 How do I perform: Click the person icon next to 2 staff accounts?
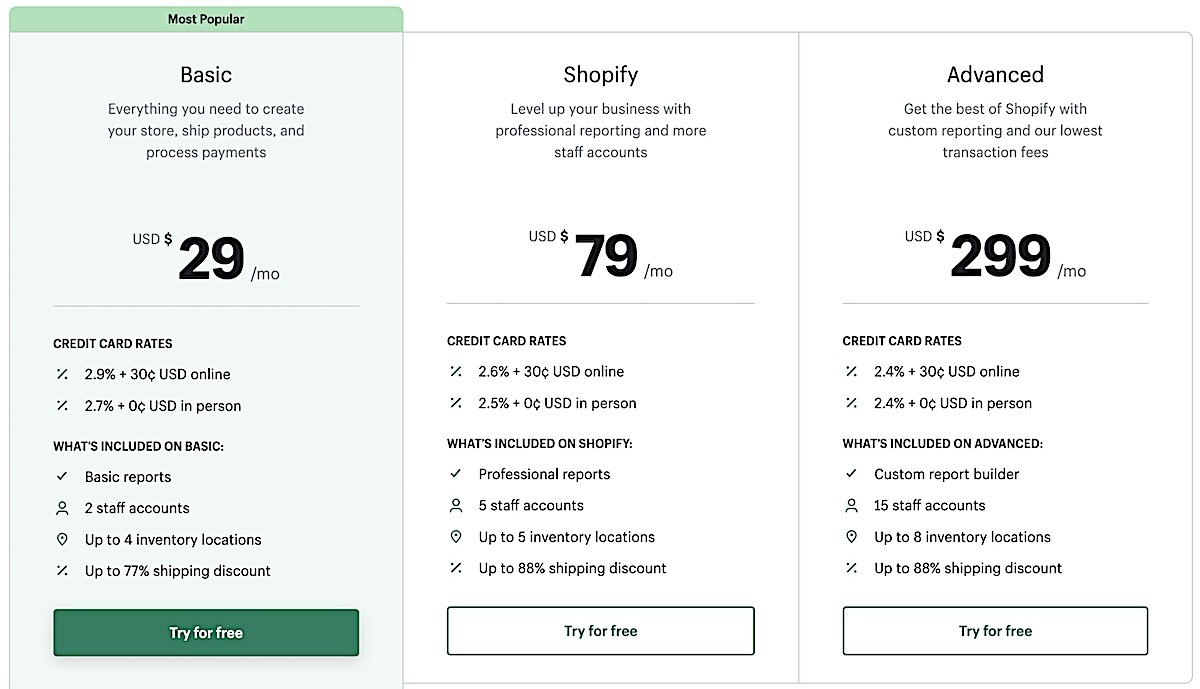click(62, 508)
